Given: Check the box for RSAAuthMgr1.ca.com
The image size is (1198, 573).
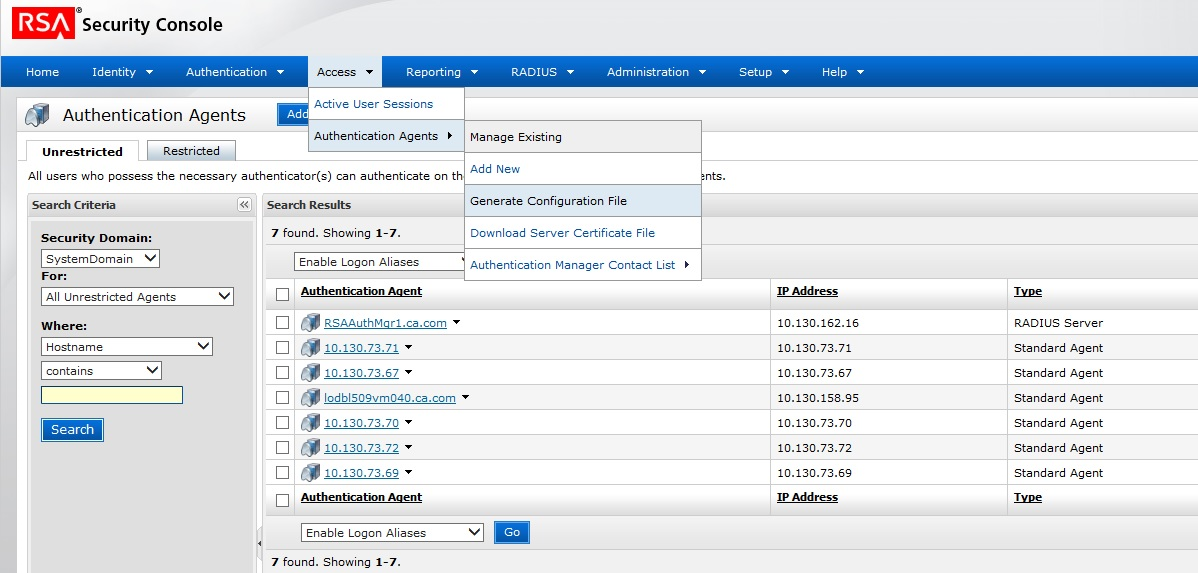Looking at the screenshot, I should [282, 323].
